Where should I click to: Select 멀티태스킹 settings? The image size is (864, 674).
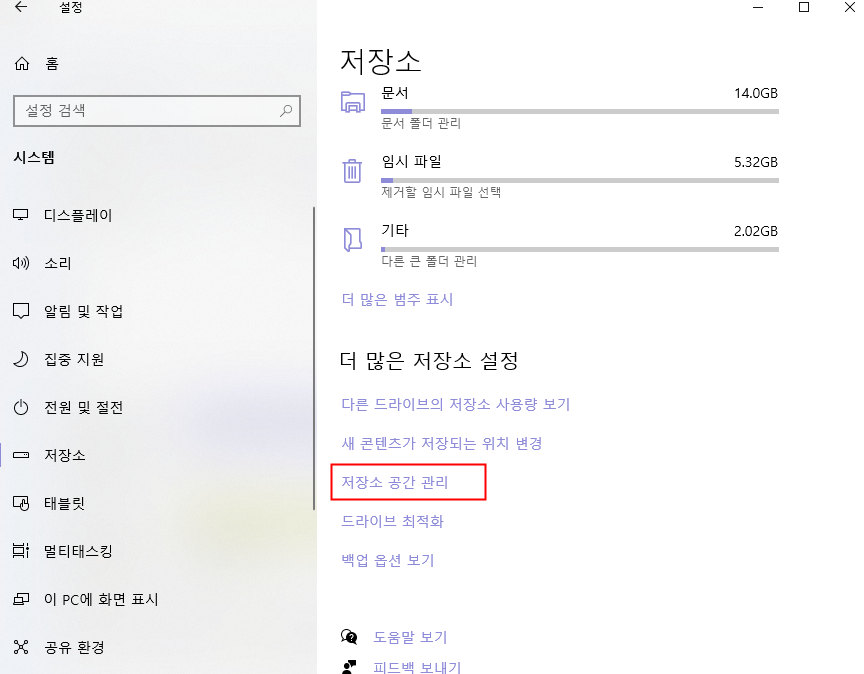80,551
